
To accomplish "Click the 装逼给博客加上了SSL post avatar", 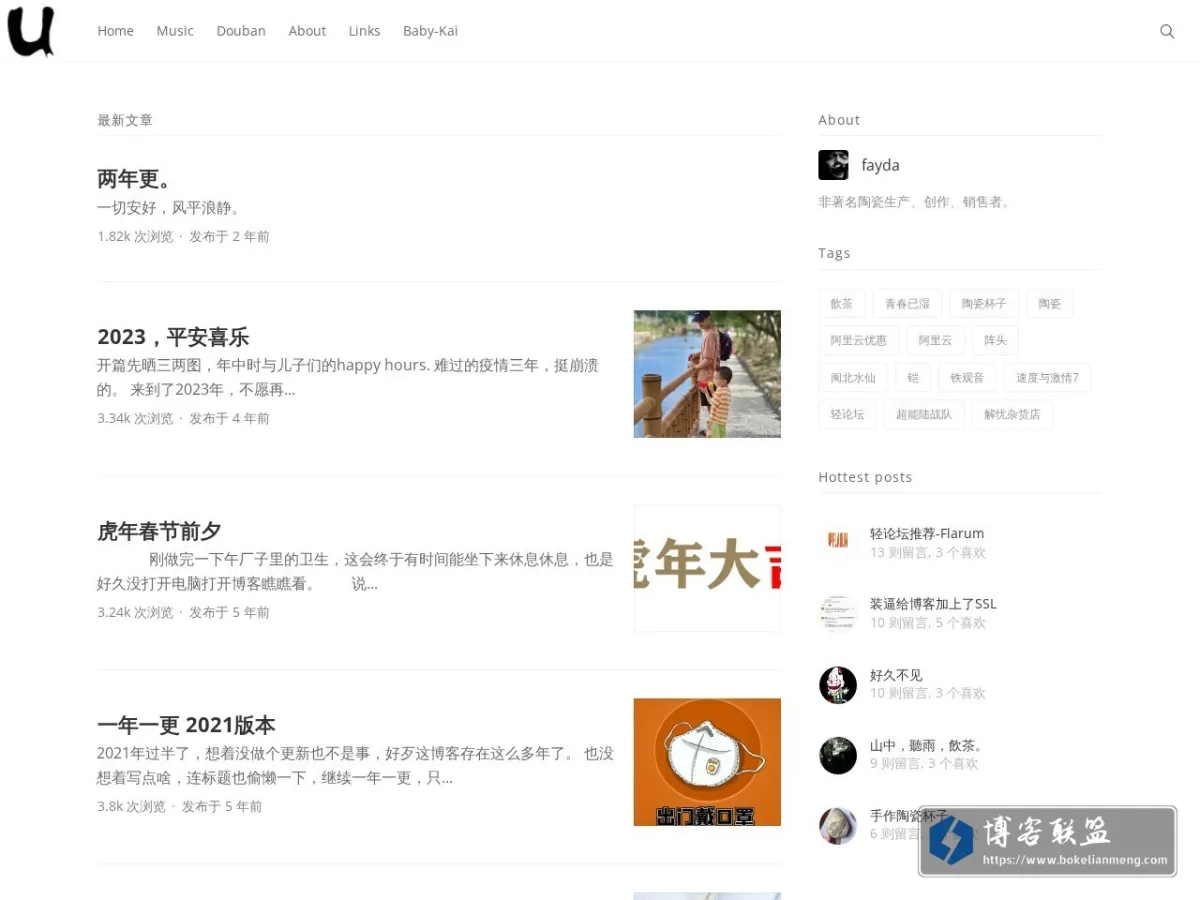I will pos(838,613).
